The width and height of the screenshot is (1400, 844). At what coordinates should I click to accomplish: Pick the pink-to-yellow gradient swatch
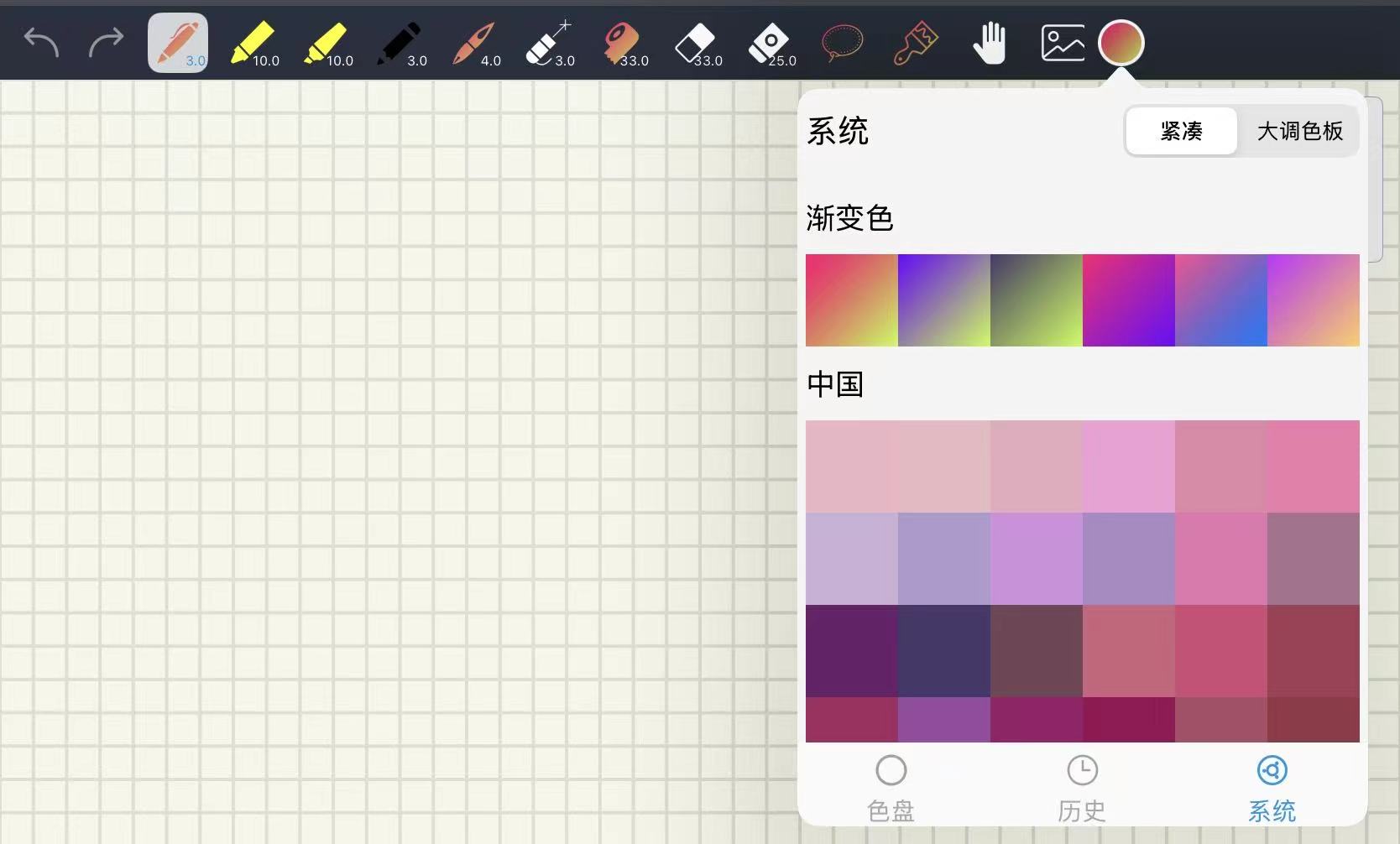pos(851,300)
